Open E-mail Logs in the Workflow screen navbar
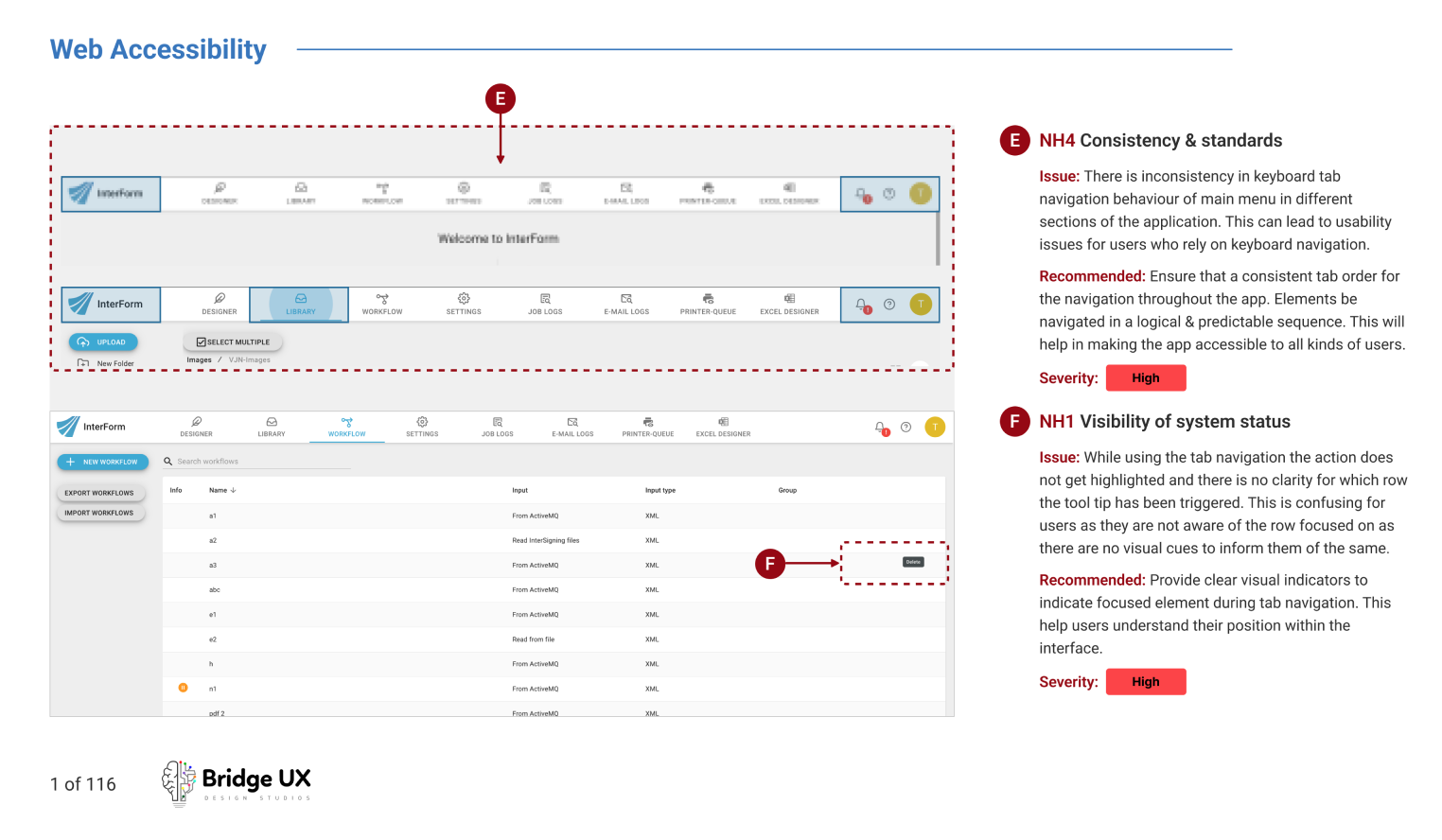The width and height of the screenshot is (1442, 840). [572, 427]
